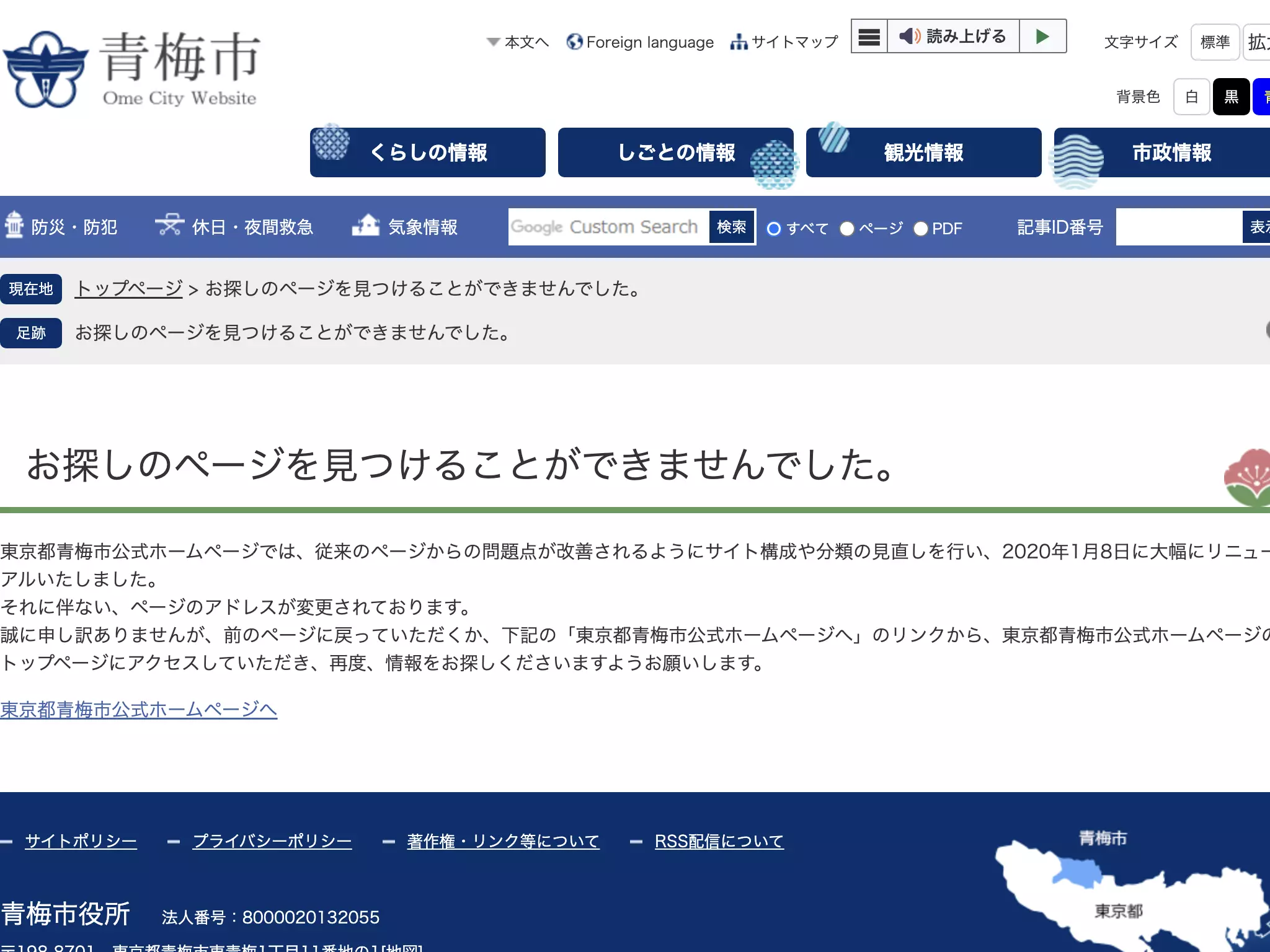Click the 法人番号:8000020132055 text

[270, 917]
